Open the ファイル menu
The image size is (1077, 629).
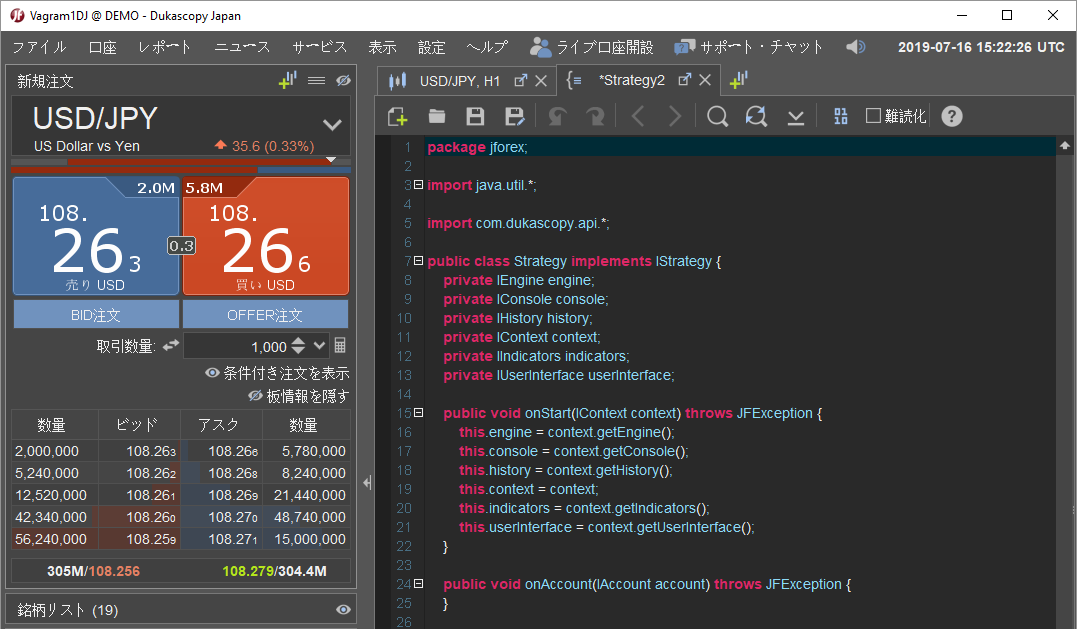point(39,47)
